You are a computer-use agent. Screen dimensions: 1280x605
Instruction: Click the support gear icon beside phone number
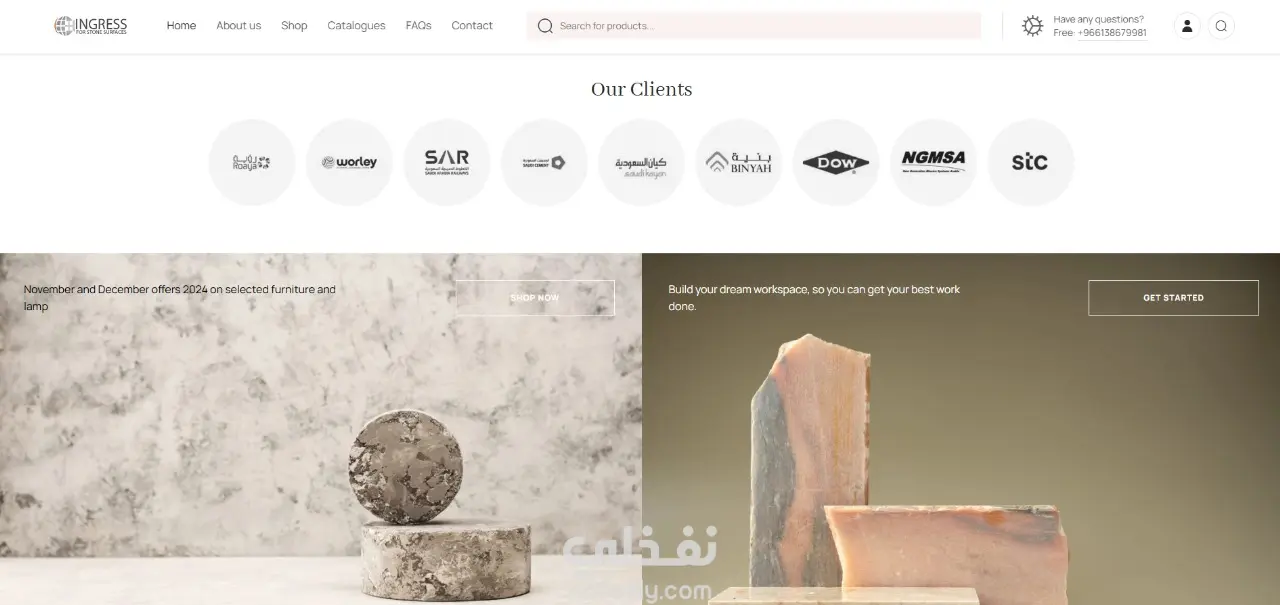[x=1033, y=26]
